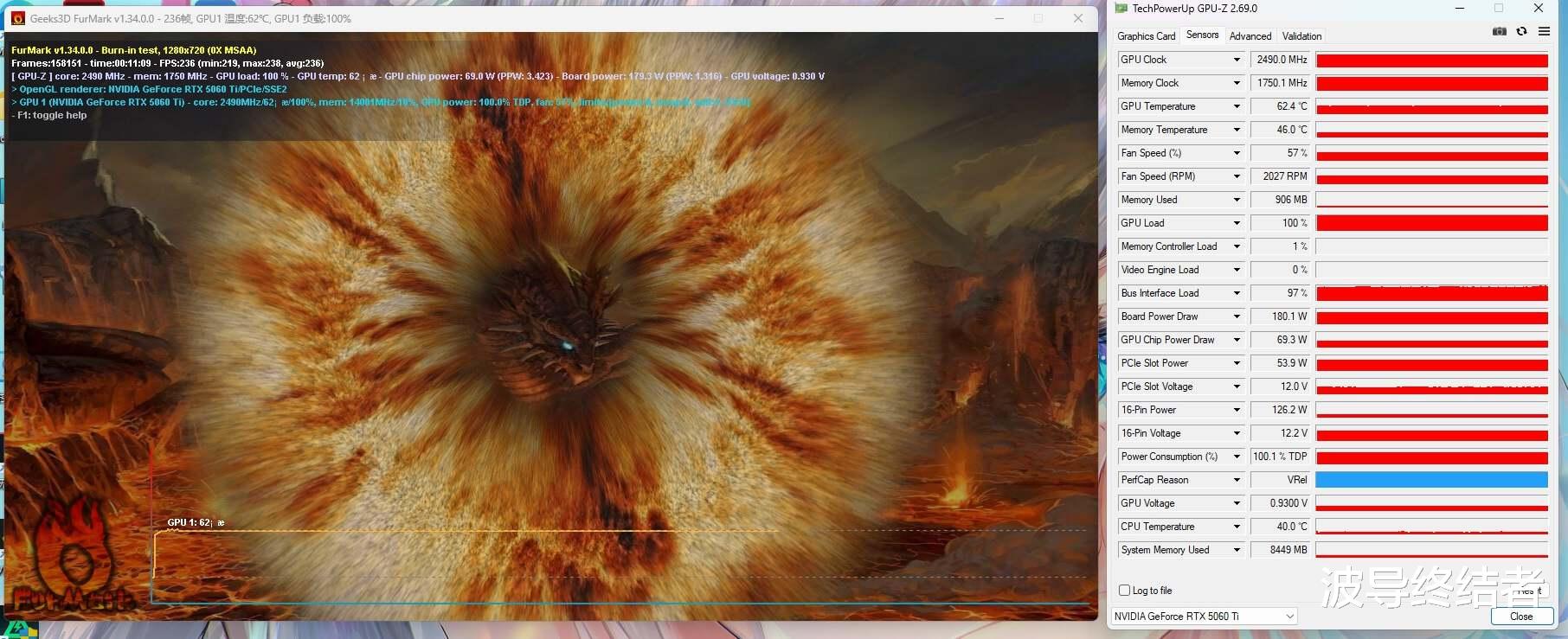Click the 'GPU 1: 62' temperature graph label
Viewport: 1568px width, 639px height.
coord(196,522)
